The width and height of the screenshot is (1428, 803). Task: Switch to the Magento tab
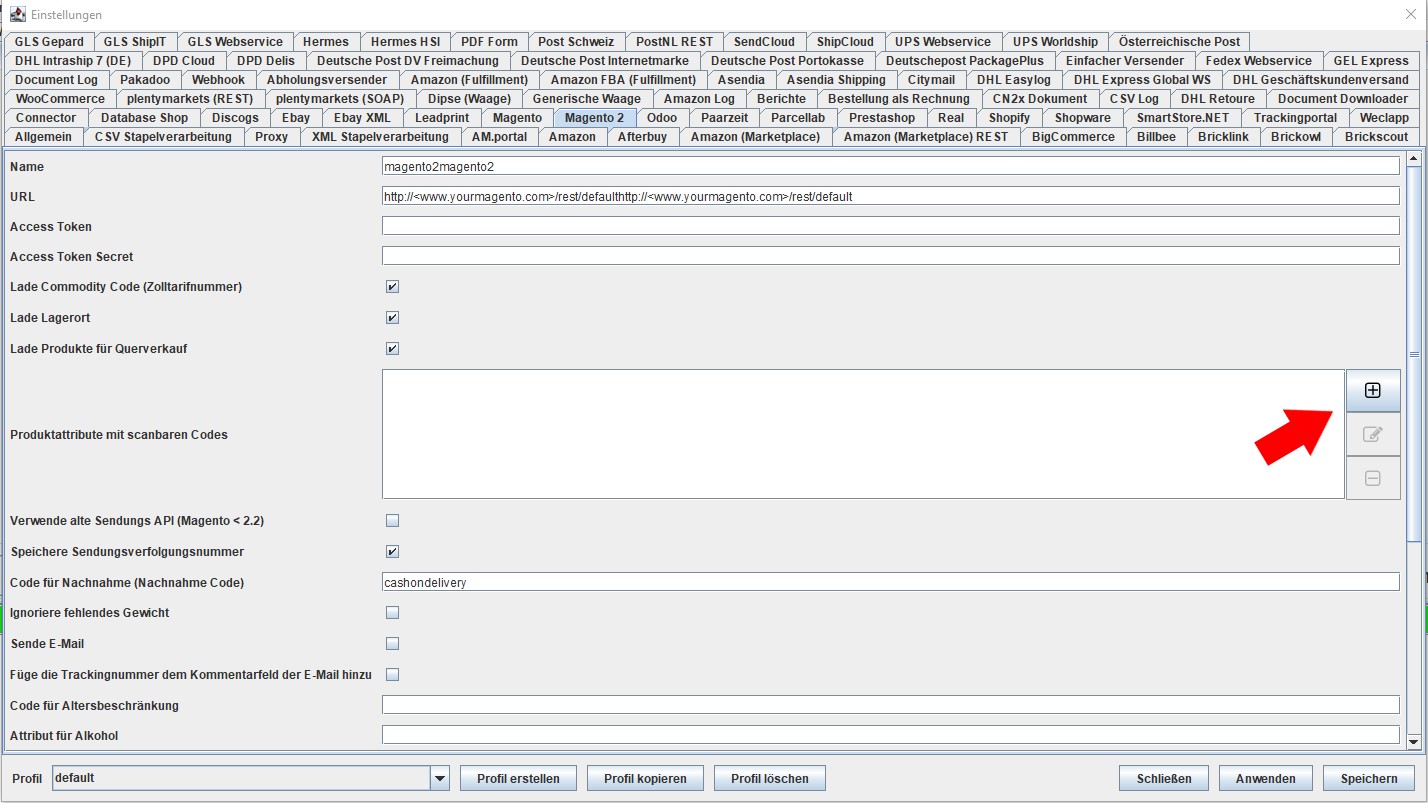tap(517, 118)
